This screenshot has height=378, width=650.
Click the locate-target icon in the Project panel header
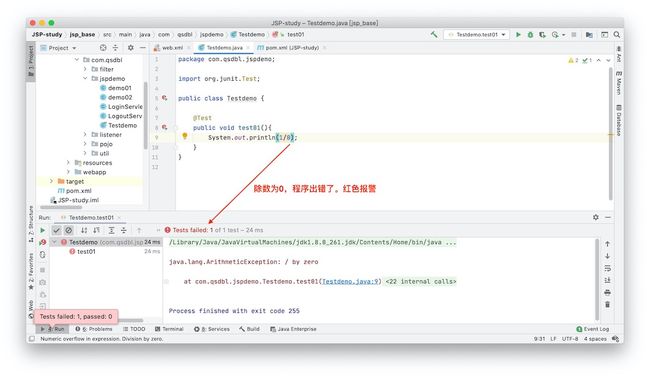(103, 48)
